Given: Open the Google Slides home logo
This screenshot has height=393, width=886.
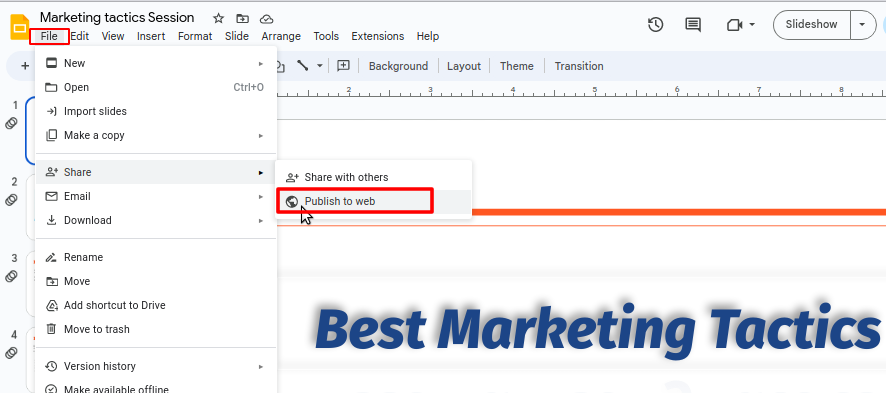Looking at the screenshot, I should [x=19, y=27].
